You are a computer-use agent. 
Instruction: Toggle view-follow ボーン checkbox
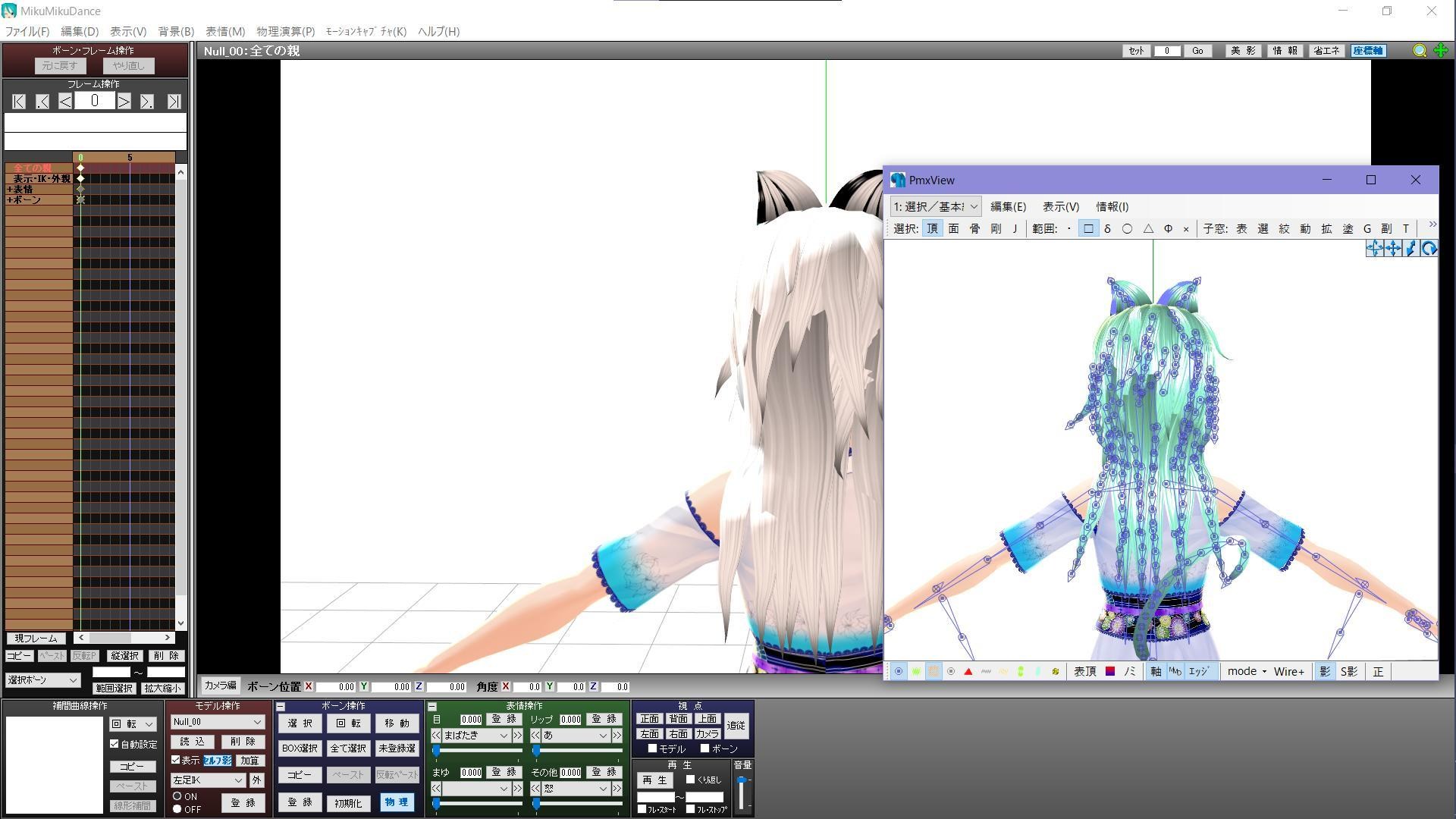(704, 748)
